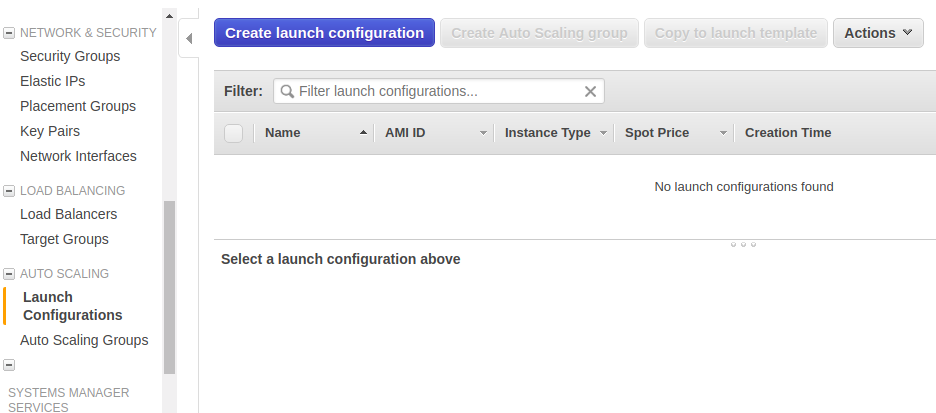
Task: Tick the select-all checkbox in the table header
Action: tap(234, 133)
